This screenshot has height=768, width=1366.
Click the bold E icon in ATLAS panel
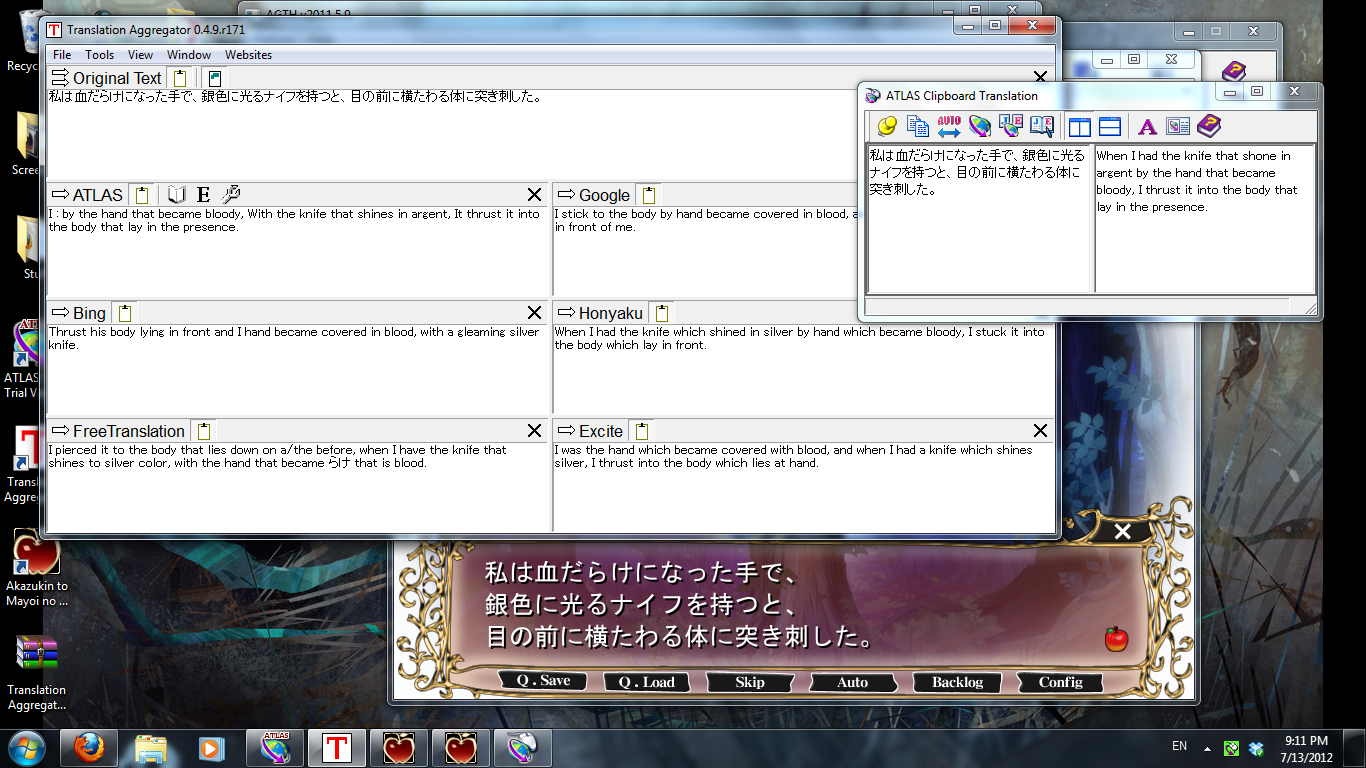(203, 194)
